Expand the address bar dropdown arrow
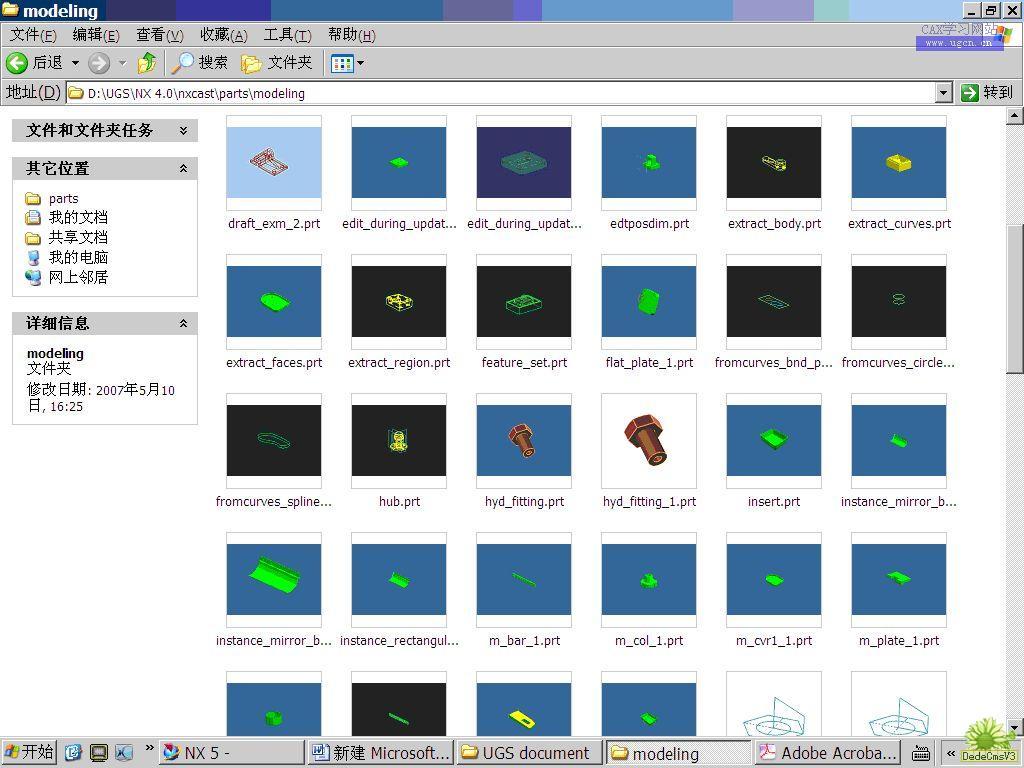The width and height of the screenshot is (1024, 768). tap(943, 93)
